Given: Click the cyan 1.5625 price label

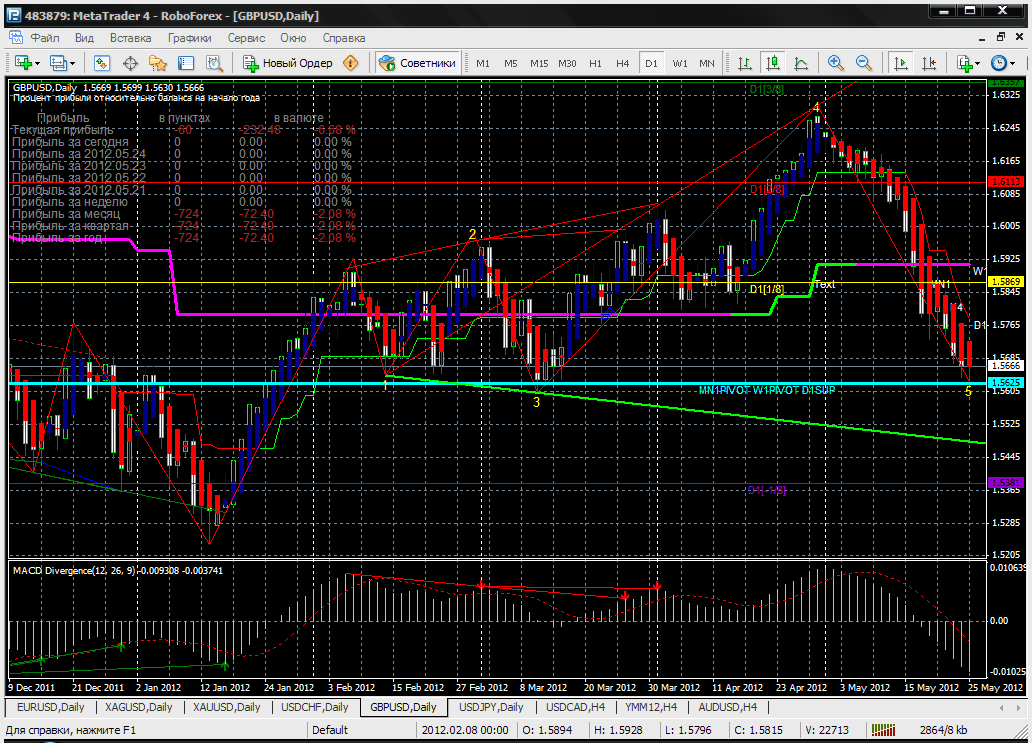Looking at the screenshot, I should pos(1006,382).
